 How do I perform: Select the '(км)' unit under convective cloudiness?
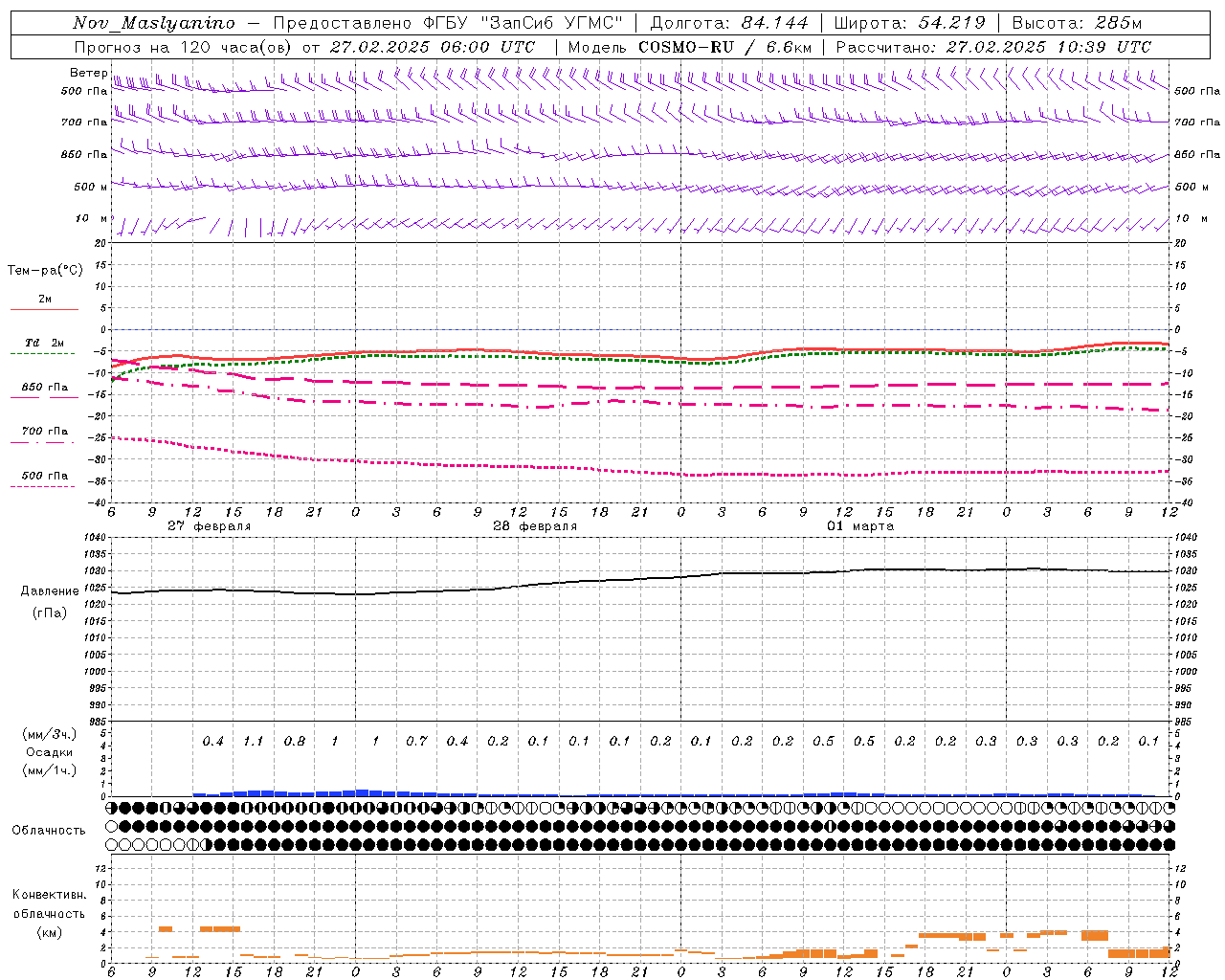(50, 932)
